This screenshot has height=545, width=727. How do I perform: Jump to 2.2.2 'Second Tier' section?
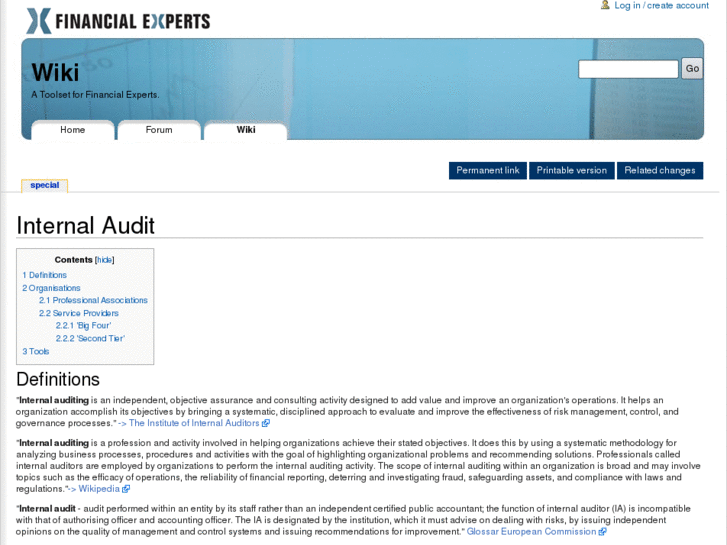90,339
